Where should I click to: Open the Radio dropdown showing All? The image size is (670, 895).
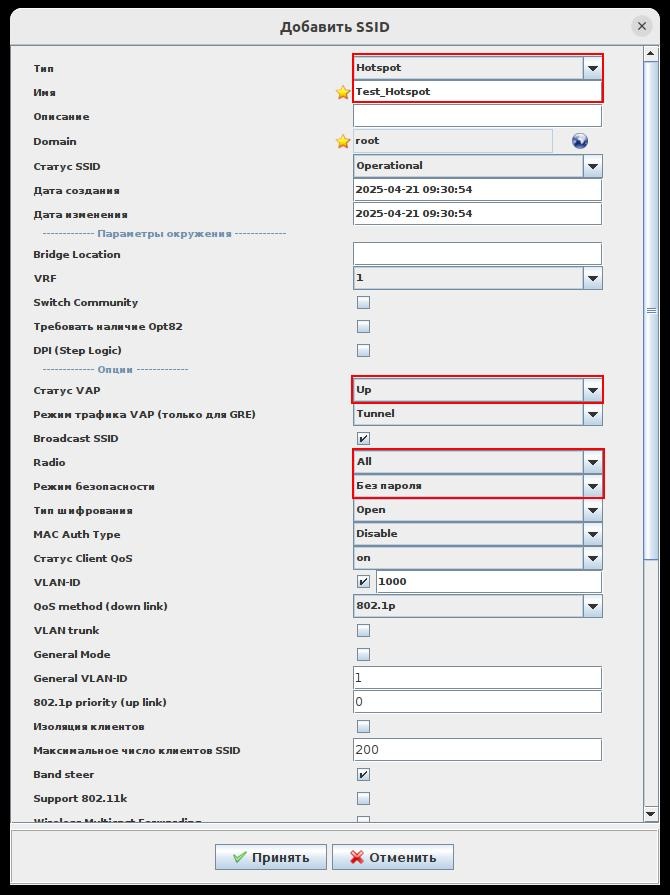tap(478, 462)
